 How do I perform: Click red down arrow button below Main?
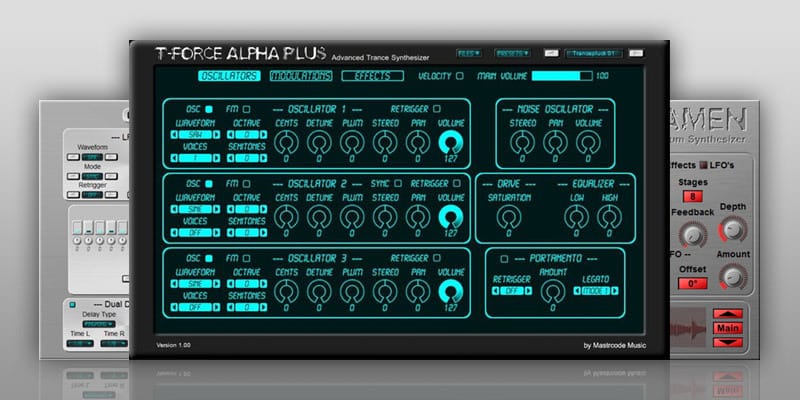pyautogui.click(x=728, y=342)
